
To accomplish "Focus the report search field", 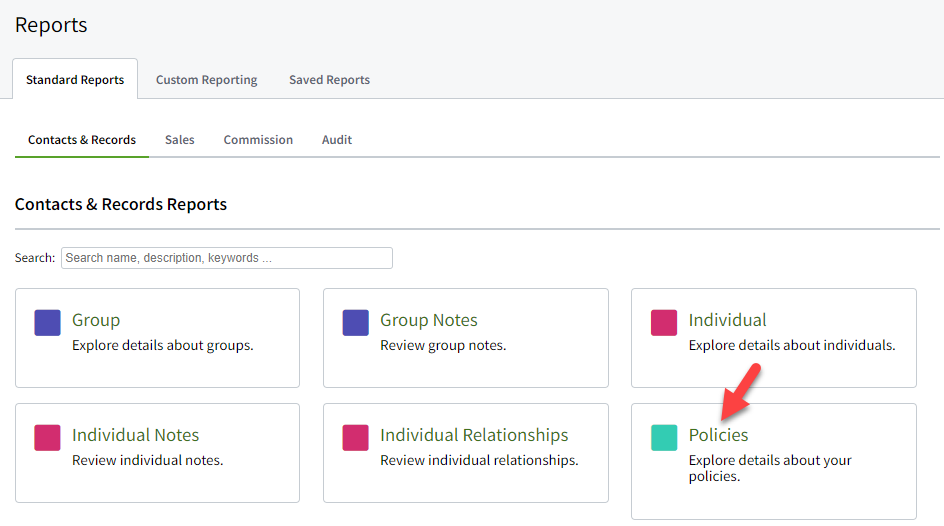I will (x=227, y=258).
